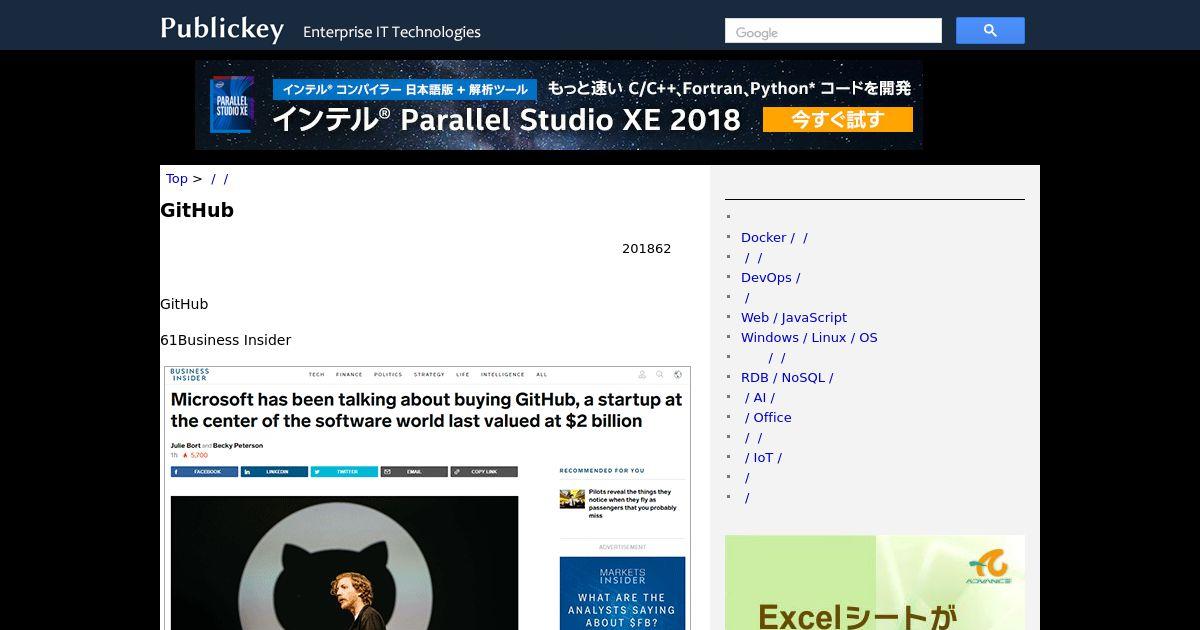This screenshot has width=1200, height=630.
Task: Click the 201862 date text
Action: [x=646, y=249]
